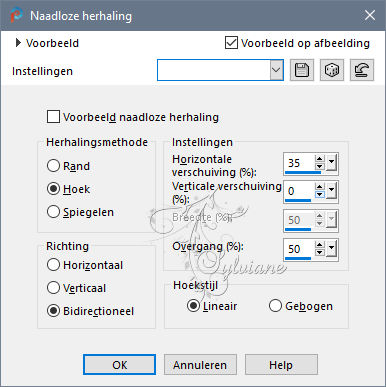Choose Gebogen corner style
Viewport: 386px width, 387px height.
275,306
